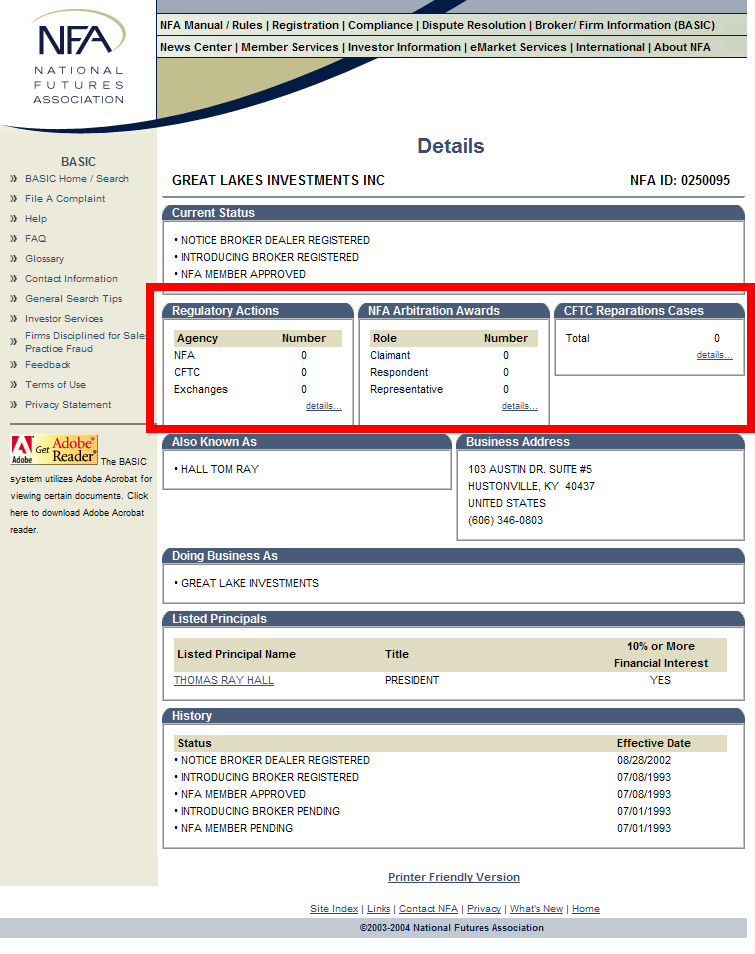Screen dimensions: 755x954
Task: Open details link under Regulatory Actions
Action: point(324,406)
